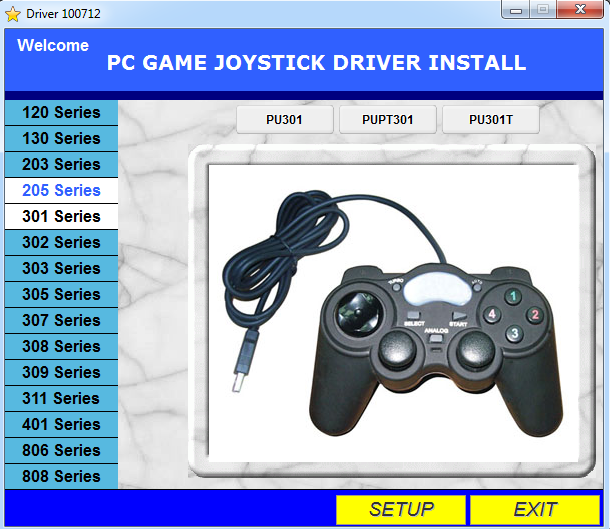
Task: Pick the 305 Series option
Action: coord(61,294)
